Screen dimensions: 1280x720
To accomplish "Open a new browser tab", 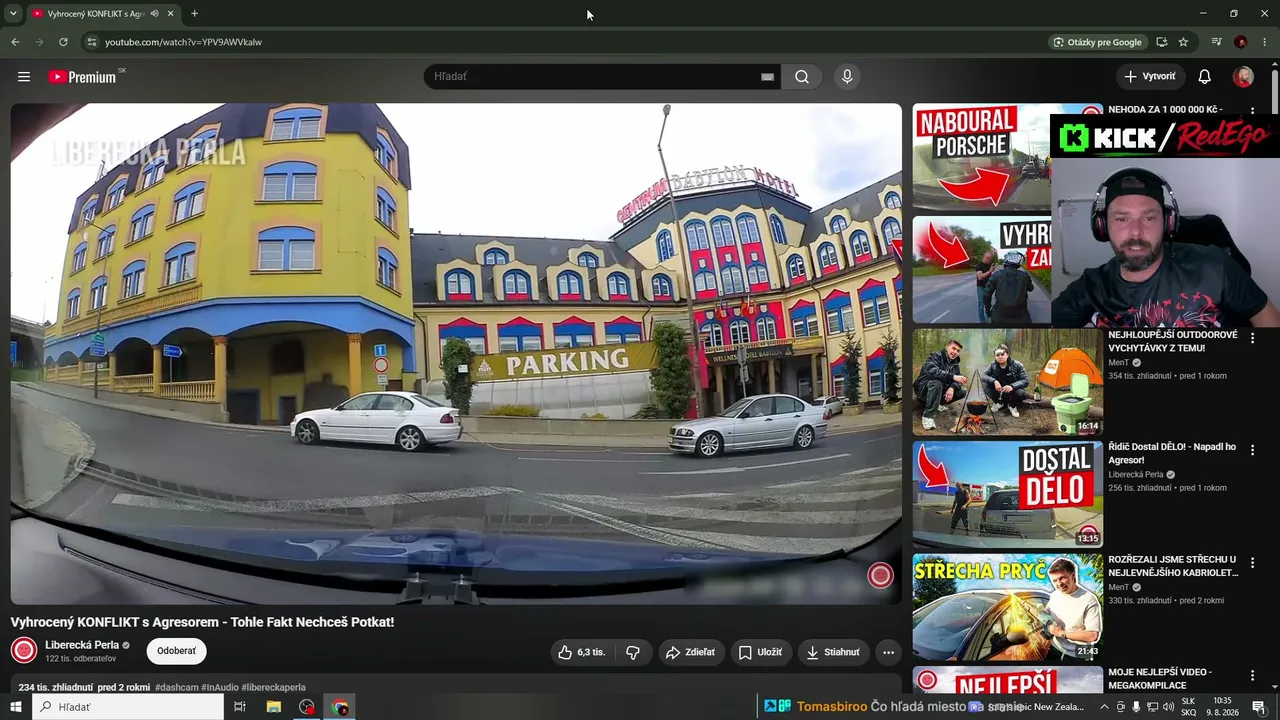I will [194, 14].
